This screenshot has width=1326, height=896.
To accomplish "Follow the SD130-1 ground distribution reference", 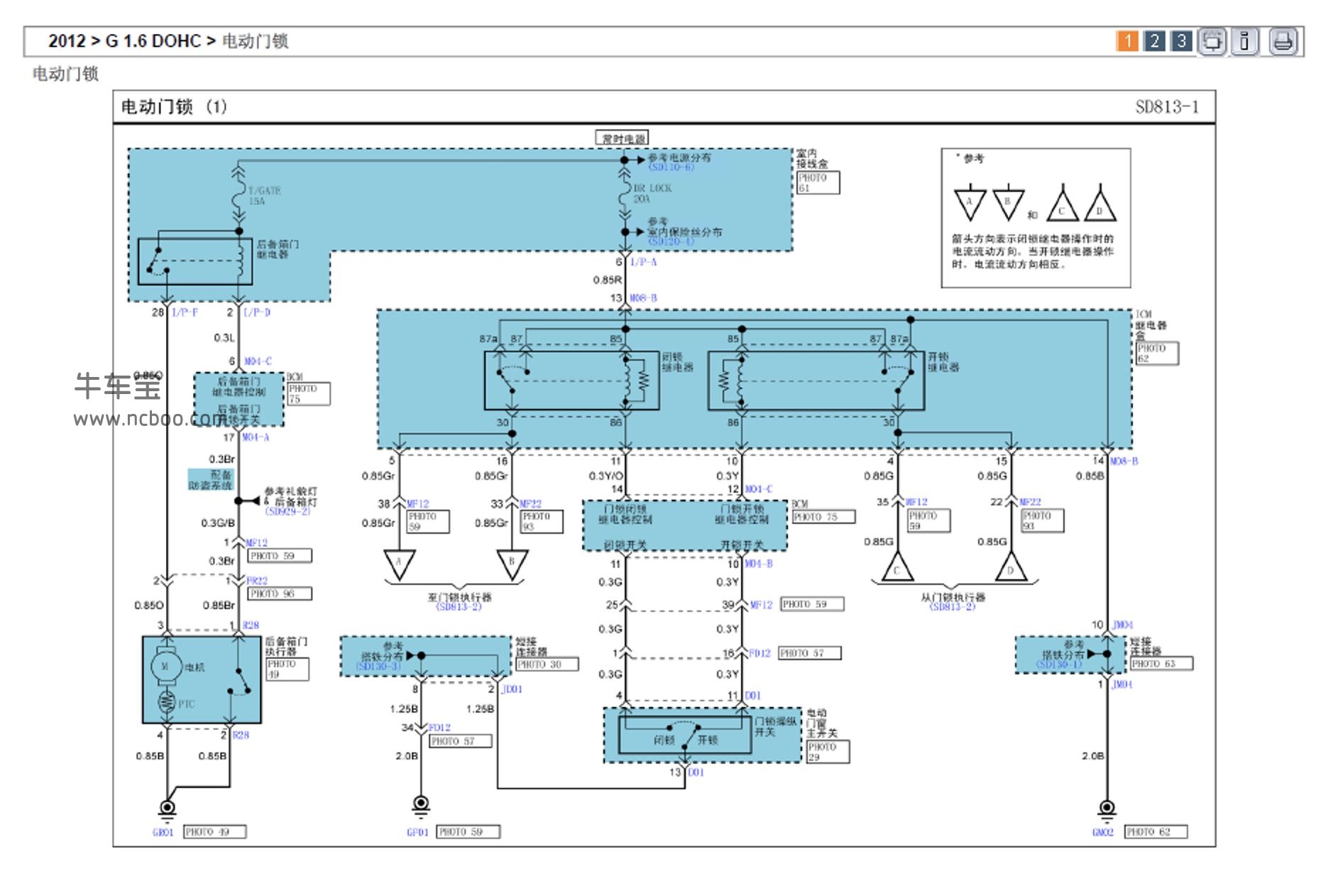I will (x=1060, y=665).
